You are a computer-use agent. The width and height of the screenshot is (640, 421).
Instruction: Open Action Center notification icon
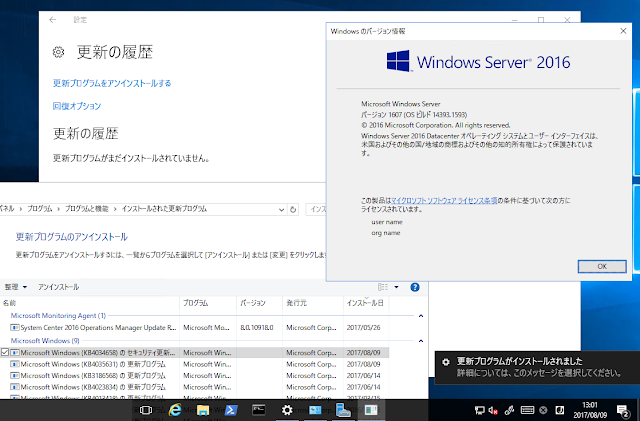click(623, 410)
